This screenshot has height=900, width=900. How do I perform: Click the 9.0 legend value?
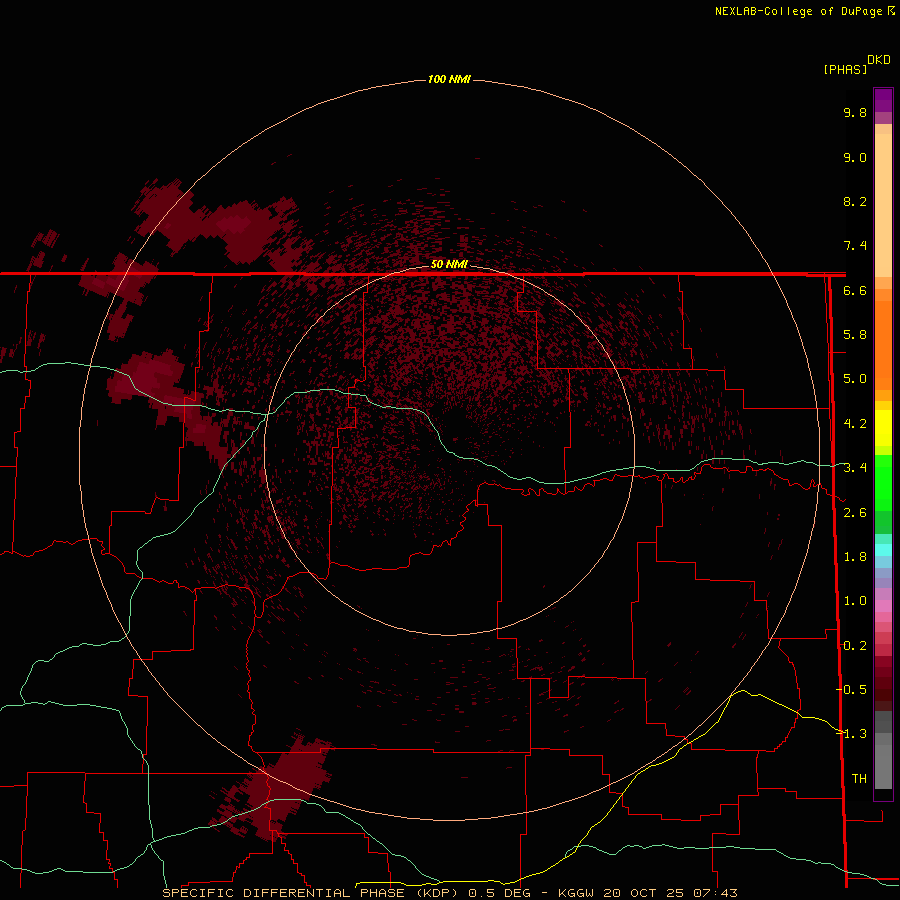pyautogui.click(x=855, y=157)
